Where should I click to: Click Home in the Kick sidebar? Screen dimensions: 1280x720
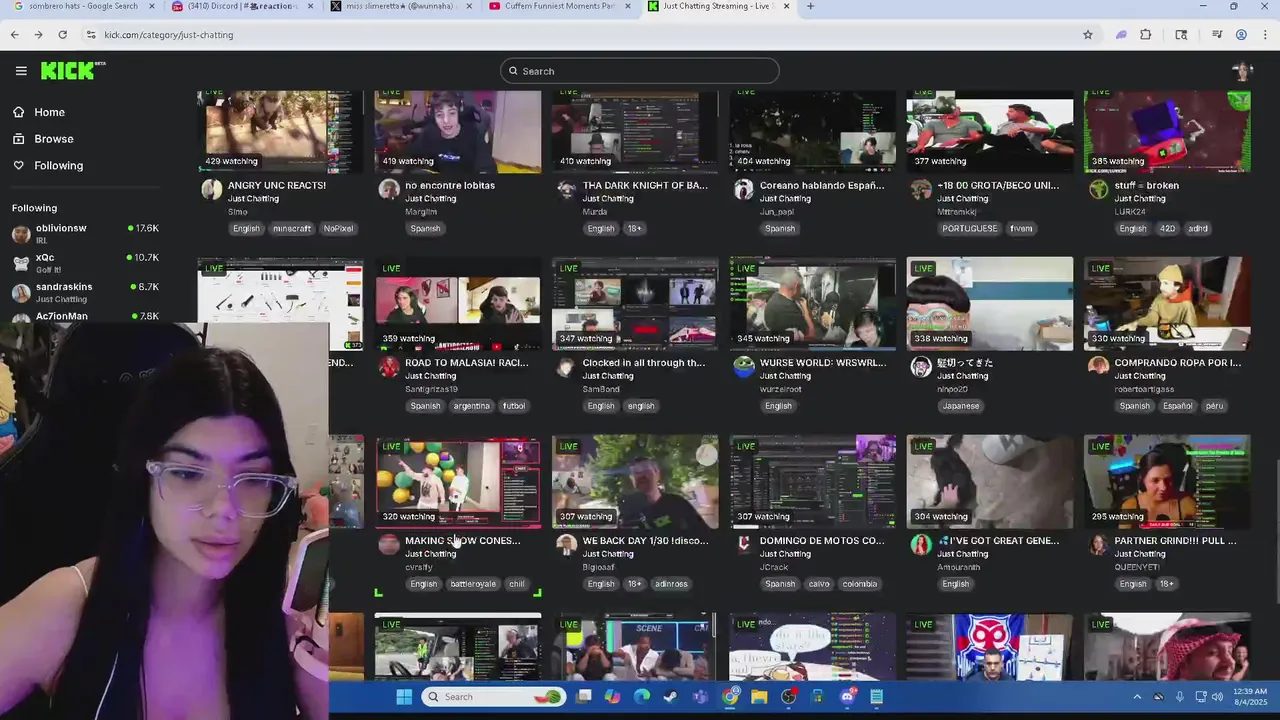tap(49, 112)
